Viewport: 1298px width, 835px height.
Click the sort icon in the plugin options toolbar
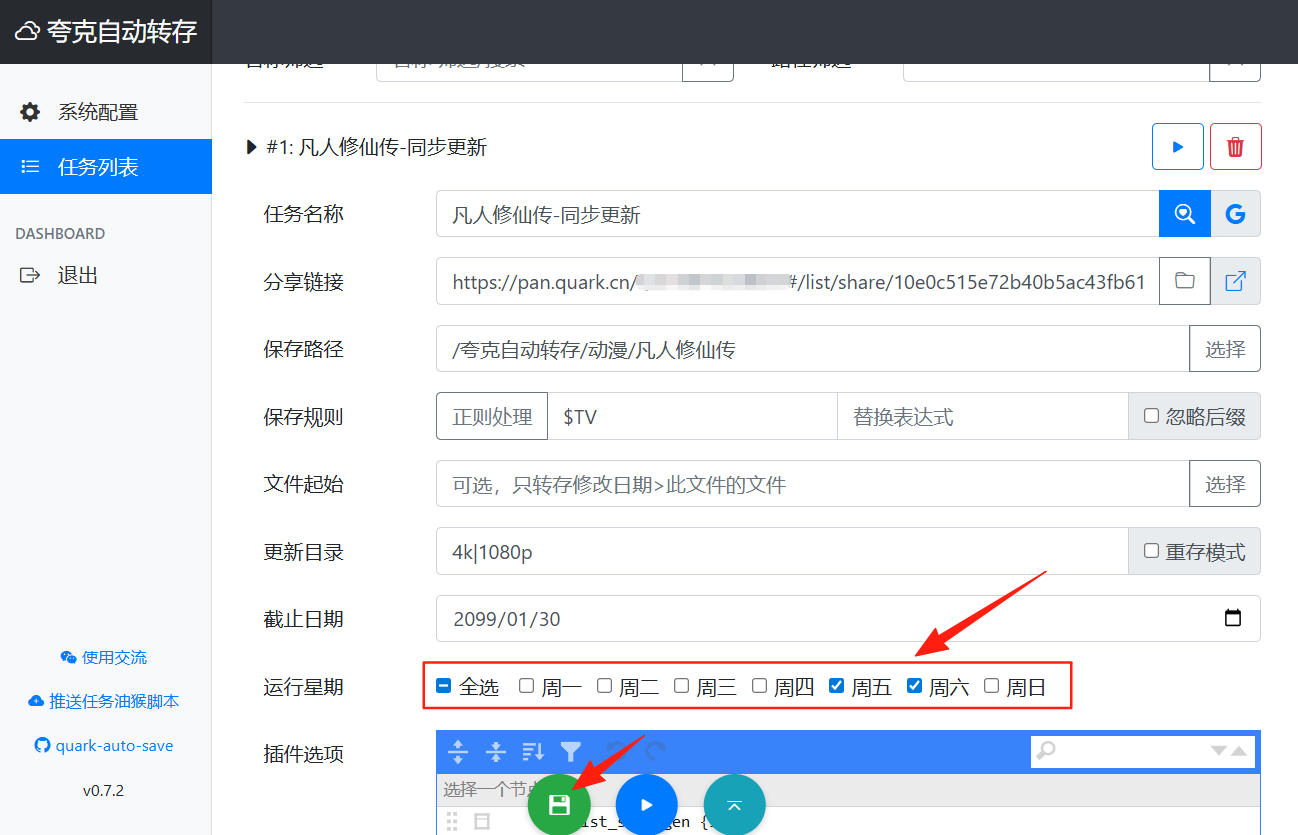[x=533, y=751]
